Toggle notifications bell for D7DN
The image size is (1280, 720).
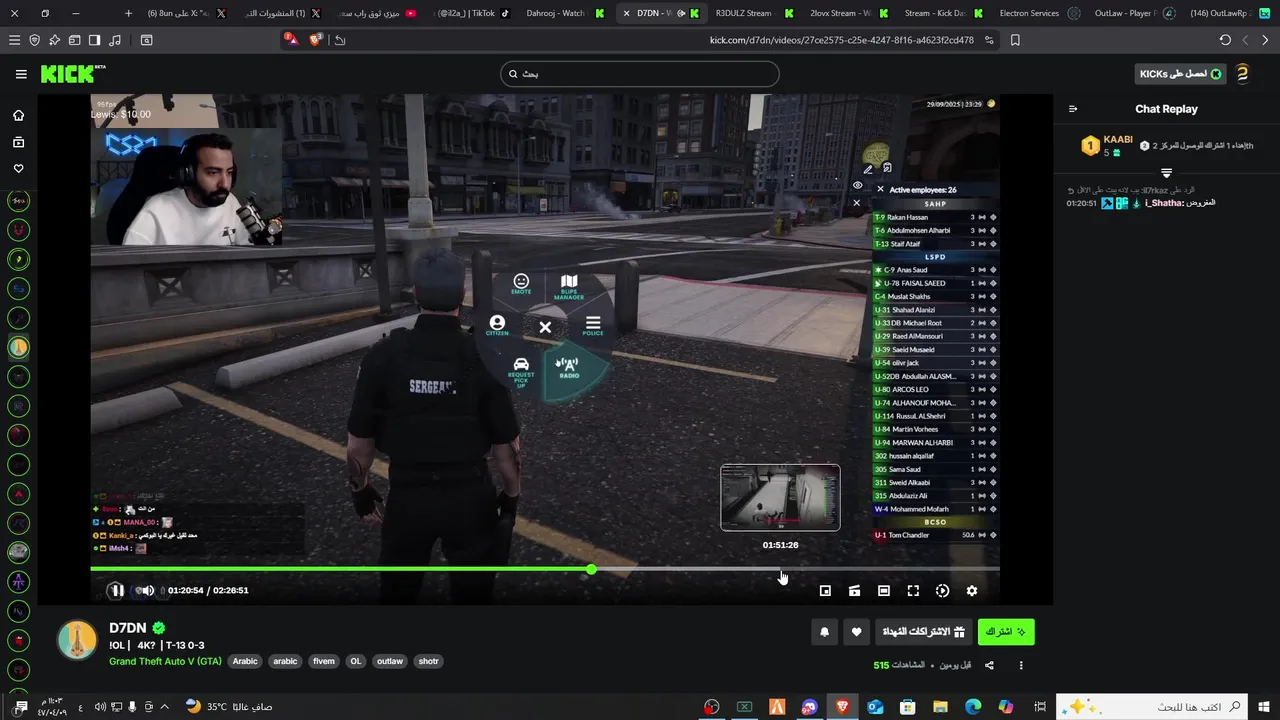pyautogui.click(x=824, y=632)
